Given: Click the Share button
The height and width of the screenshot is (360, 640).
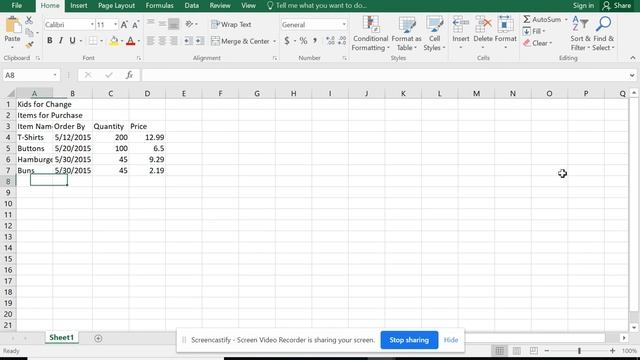Looking at the screenshot, I should pos(617,5).
